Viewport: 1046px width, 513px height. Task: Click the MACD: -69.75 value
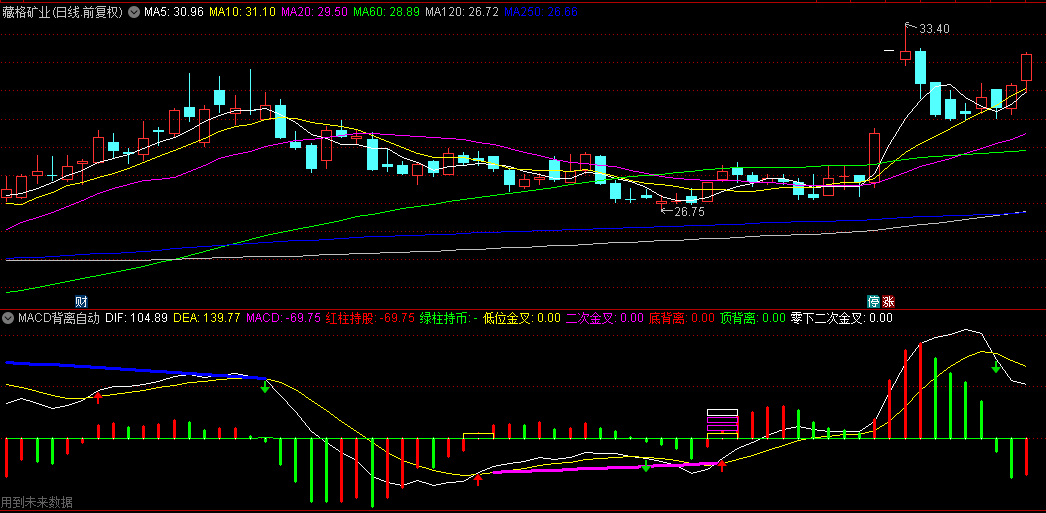(284, 318)
